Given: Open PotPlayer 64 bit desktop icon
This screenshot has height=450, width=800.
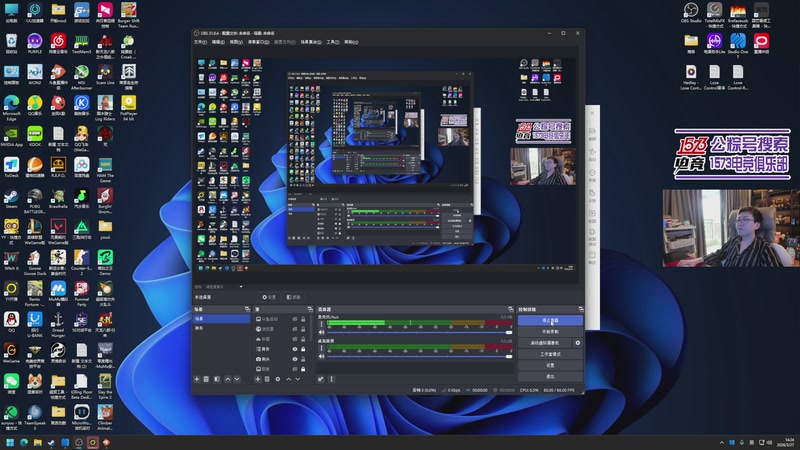Looking at the screenshot, I should [129, 106].
